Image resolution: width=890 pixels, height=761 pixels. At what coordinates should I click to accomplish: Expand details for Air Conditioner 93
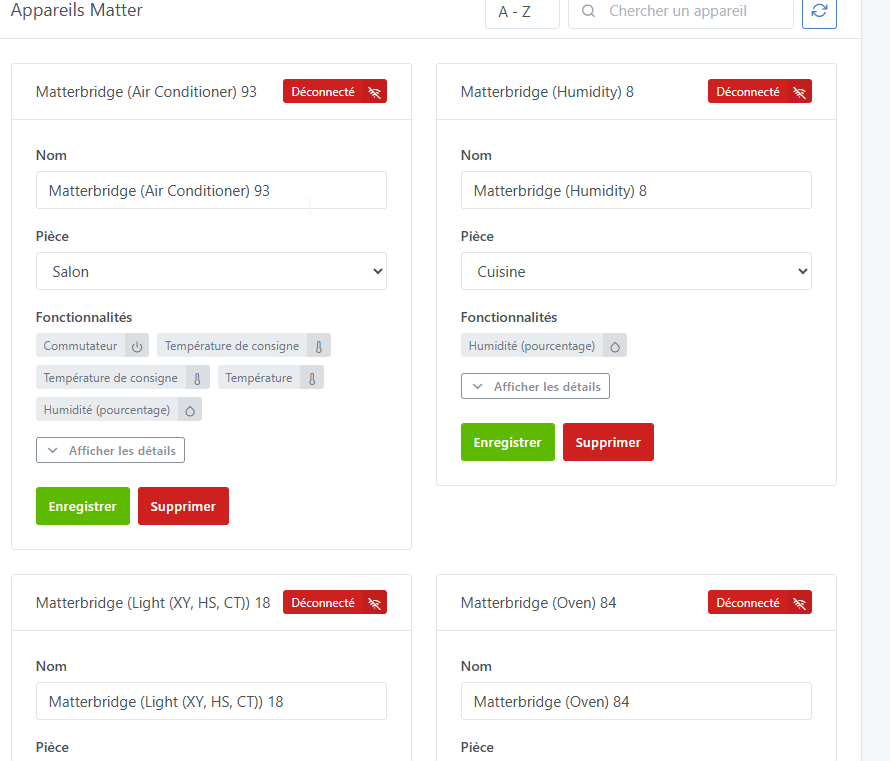click(x=110, y=451)
